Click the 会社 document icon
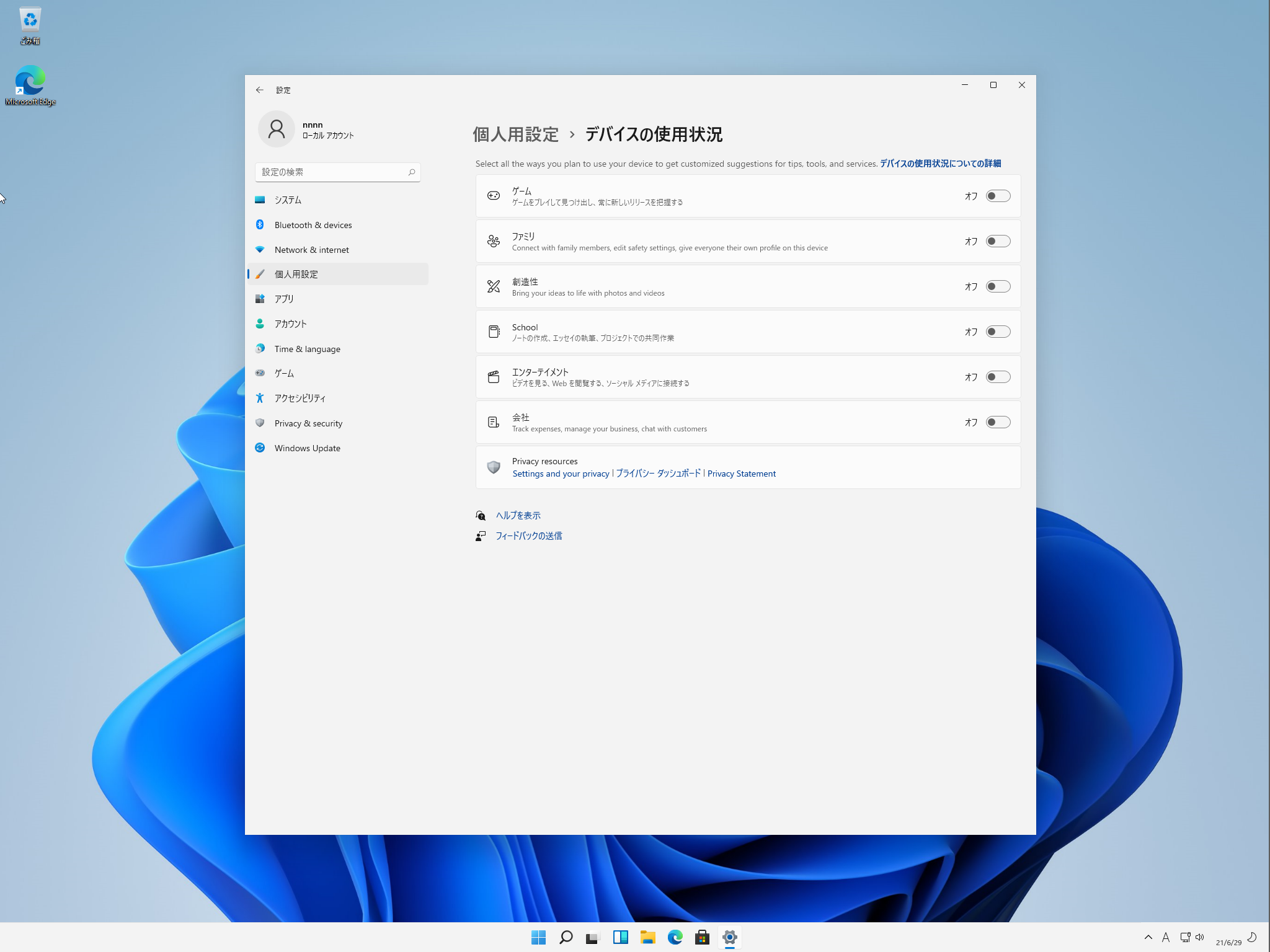The width and height of the screenshot is (1270, 952). tap(494, 422)
